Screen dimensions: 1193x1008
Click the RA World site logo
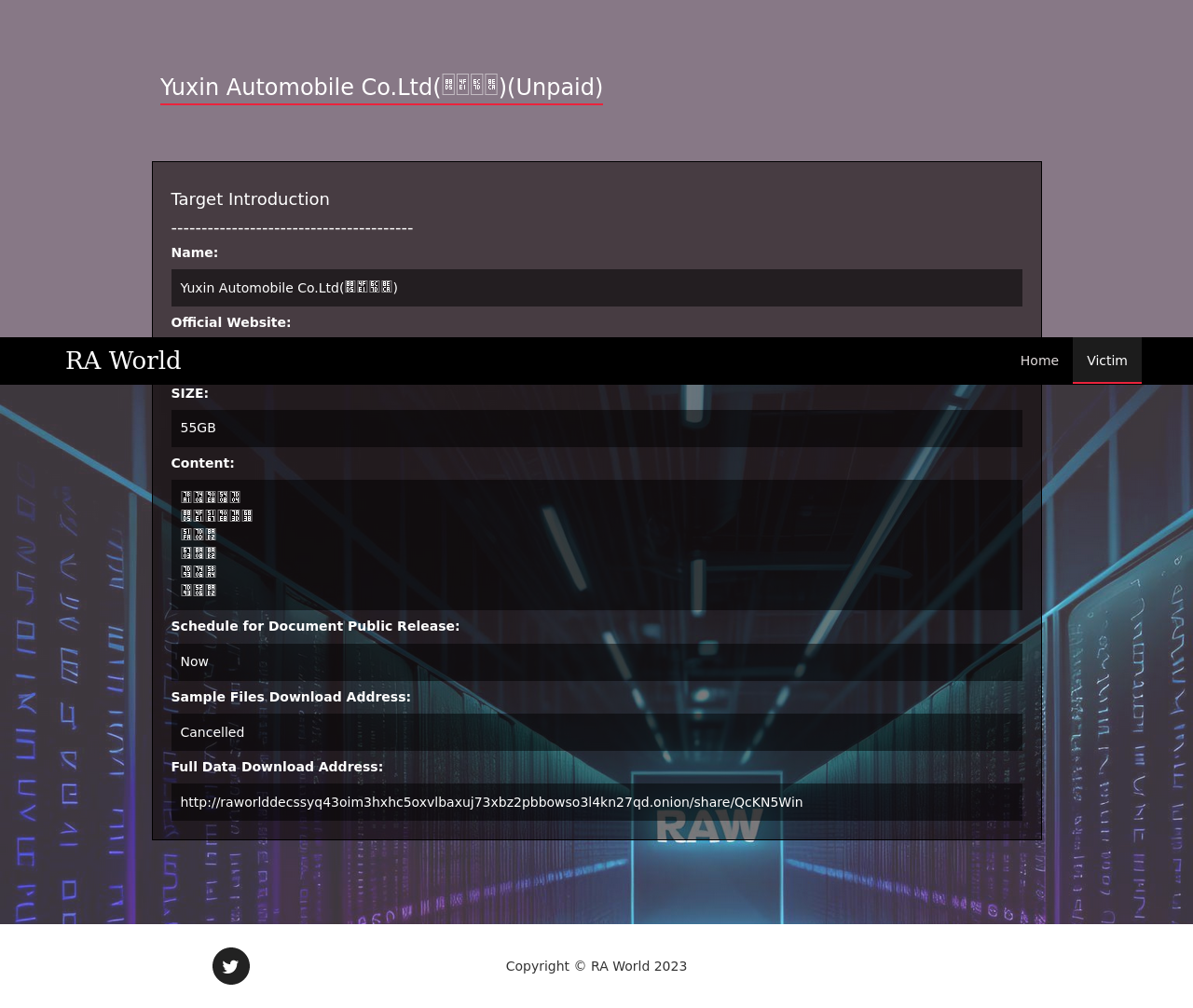pyautogui.click(x=123, y=361)
